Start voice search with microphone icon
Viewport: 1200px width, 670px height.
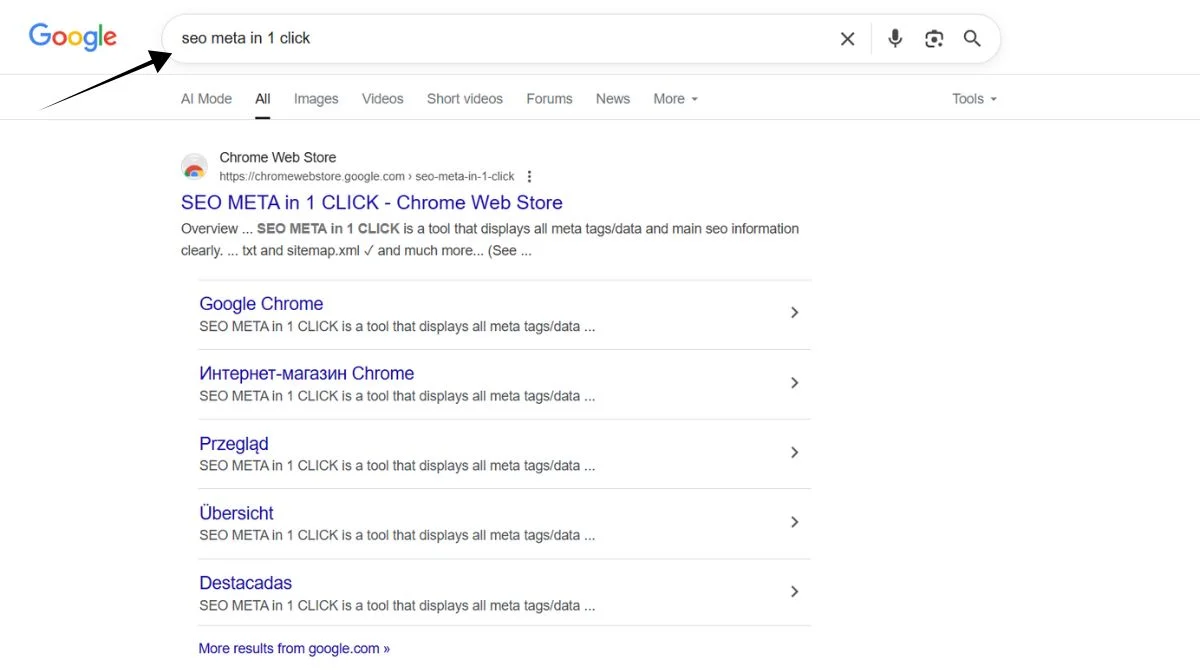point(895,39)
